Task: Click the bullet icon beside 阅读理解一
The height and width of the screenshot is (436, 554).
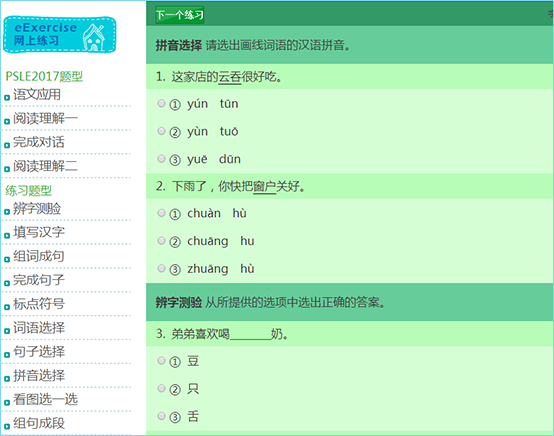Action: coord(7,121)
